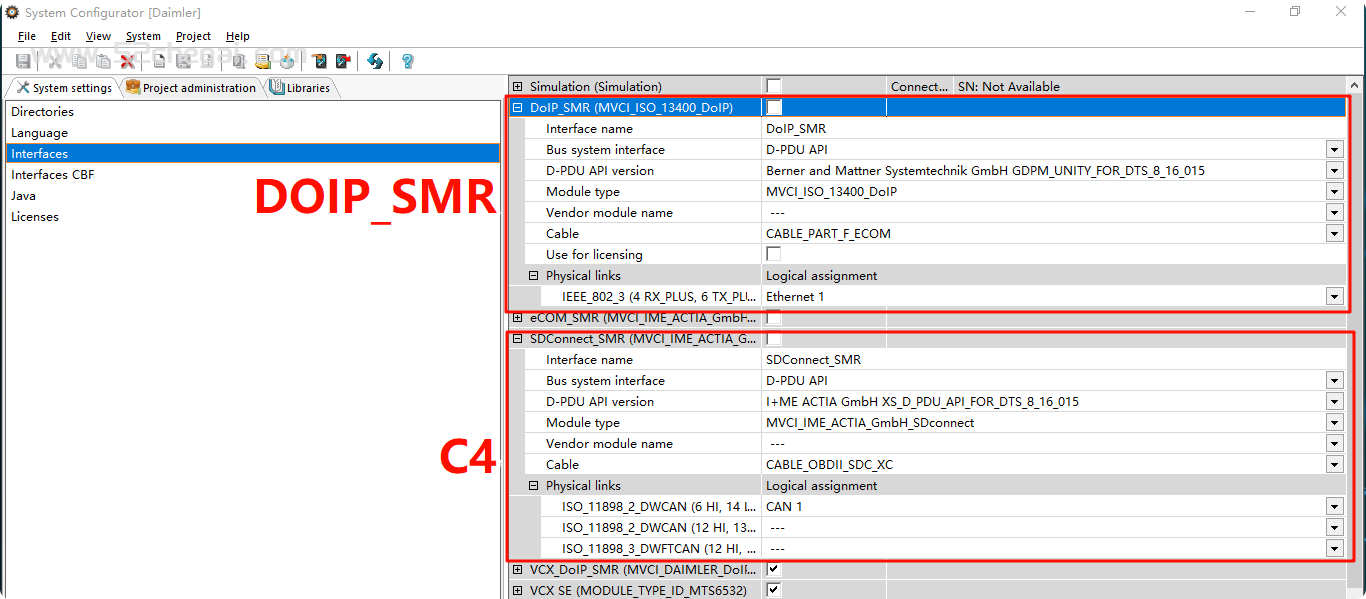The width and height of the screenshot is (1366, 599).
Task: Click the import icon with orange arrow
Action: 319,61
